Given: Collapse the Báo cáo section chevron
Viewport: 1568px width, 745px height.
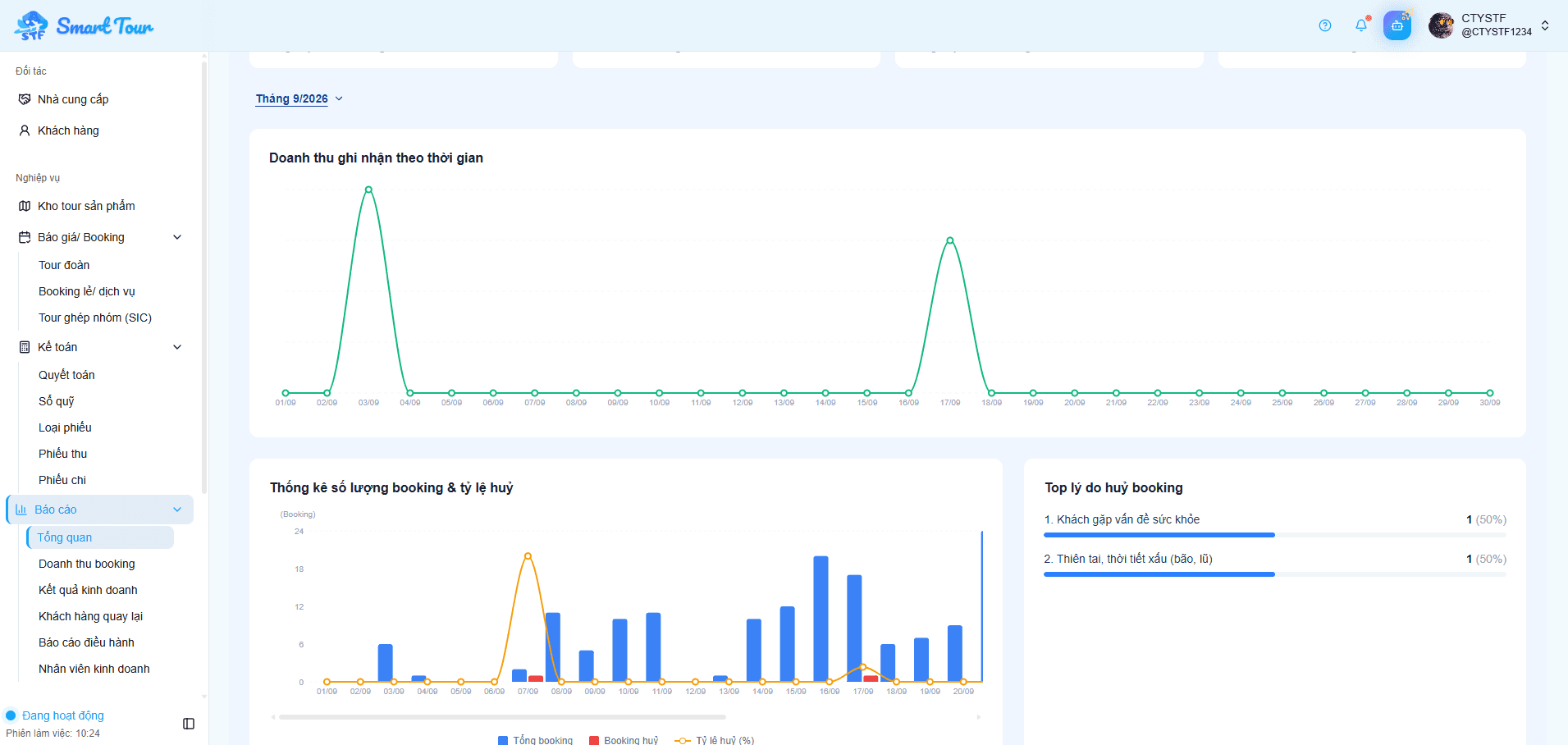Looking at the screenshot, I should (x=177, y=510).
